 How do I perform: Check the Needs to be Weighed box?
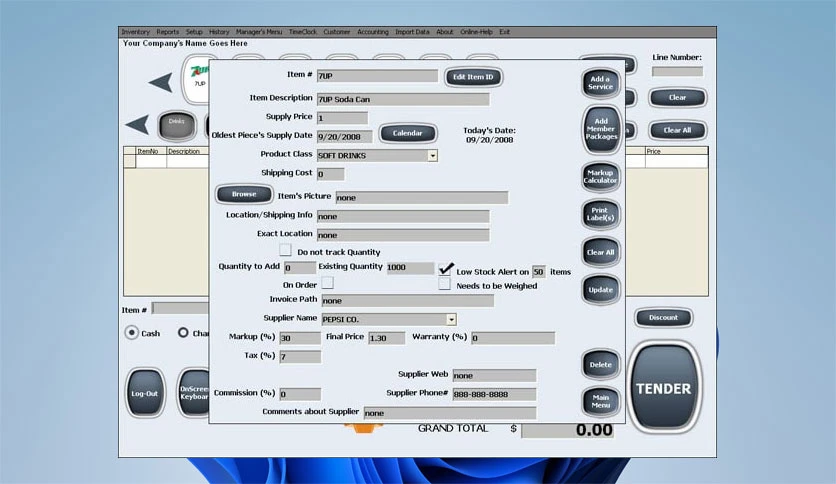(x=444, y=283)
